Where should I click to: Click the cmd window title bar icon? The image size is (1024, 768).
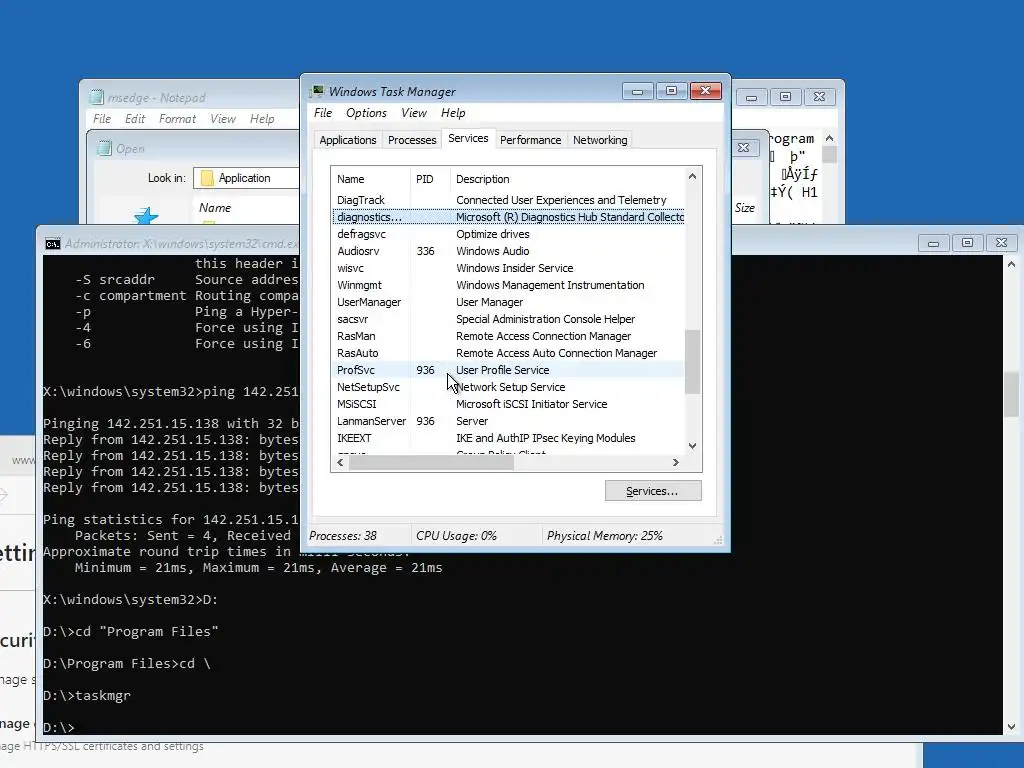tap(53, 244)
